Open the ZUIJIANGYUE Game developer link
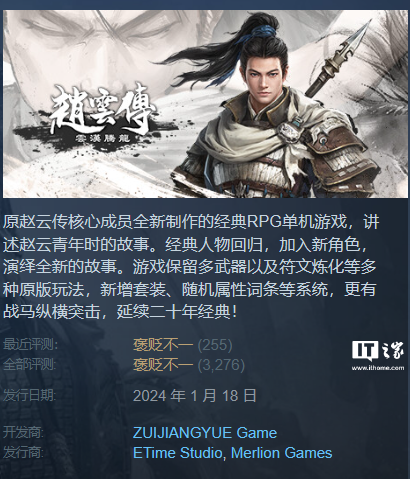Image resolution: width=410 pixels, height=479 pixels. point(205,433)
